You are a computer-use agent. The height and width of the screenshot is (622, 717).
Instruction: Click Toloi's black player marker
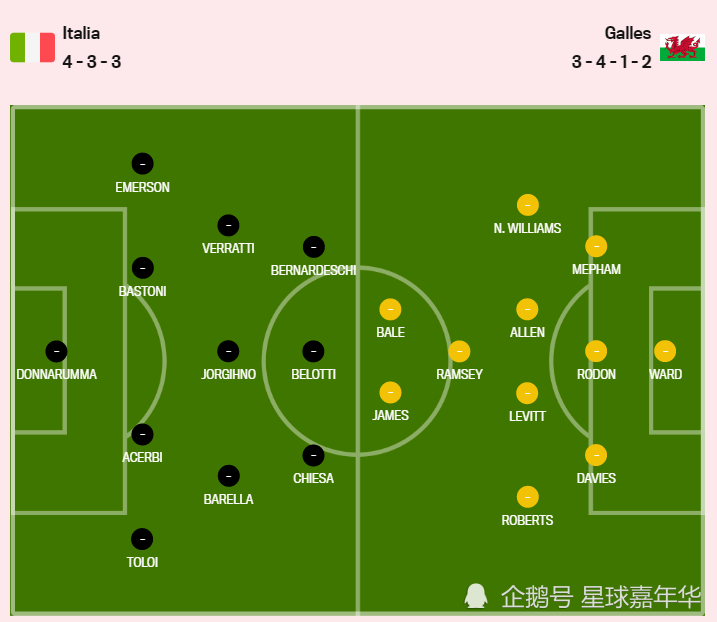142,539
